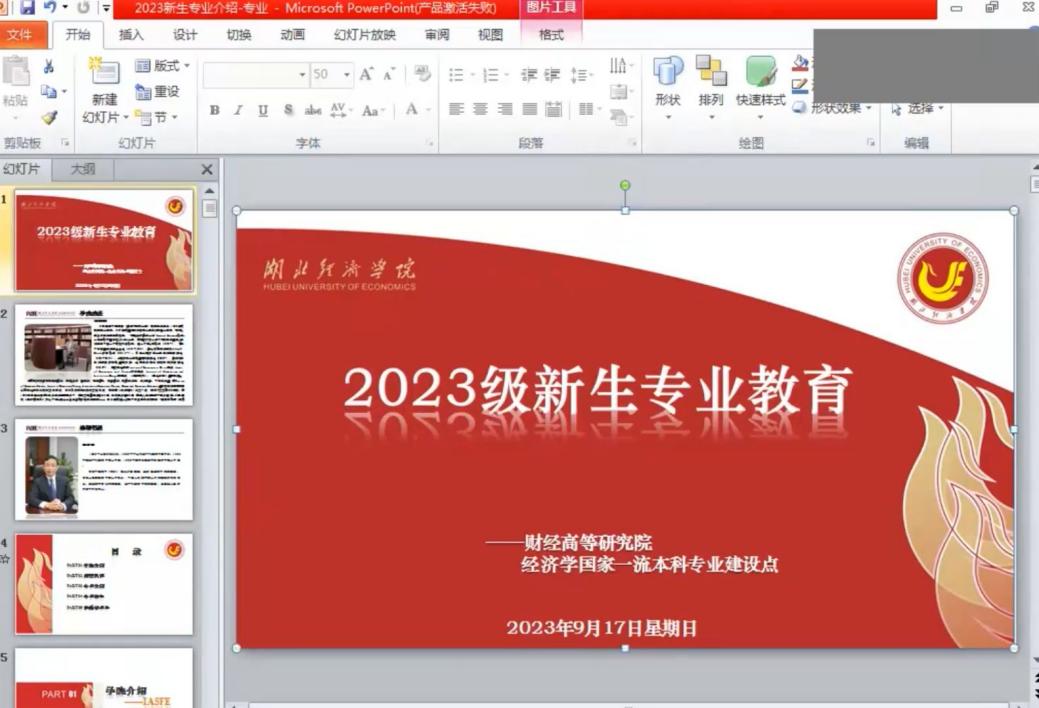1039x708 pixels.
Task: Switch to the 设计 Design tab
Action: pyautogui.click(x=185, y=34)
